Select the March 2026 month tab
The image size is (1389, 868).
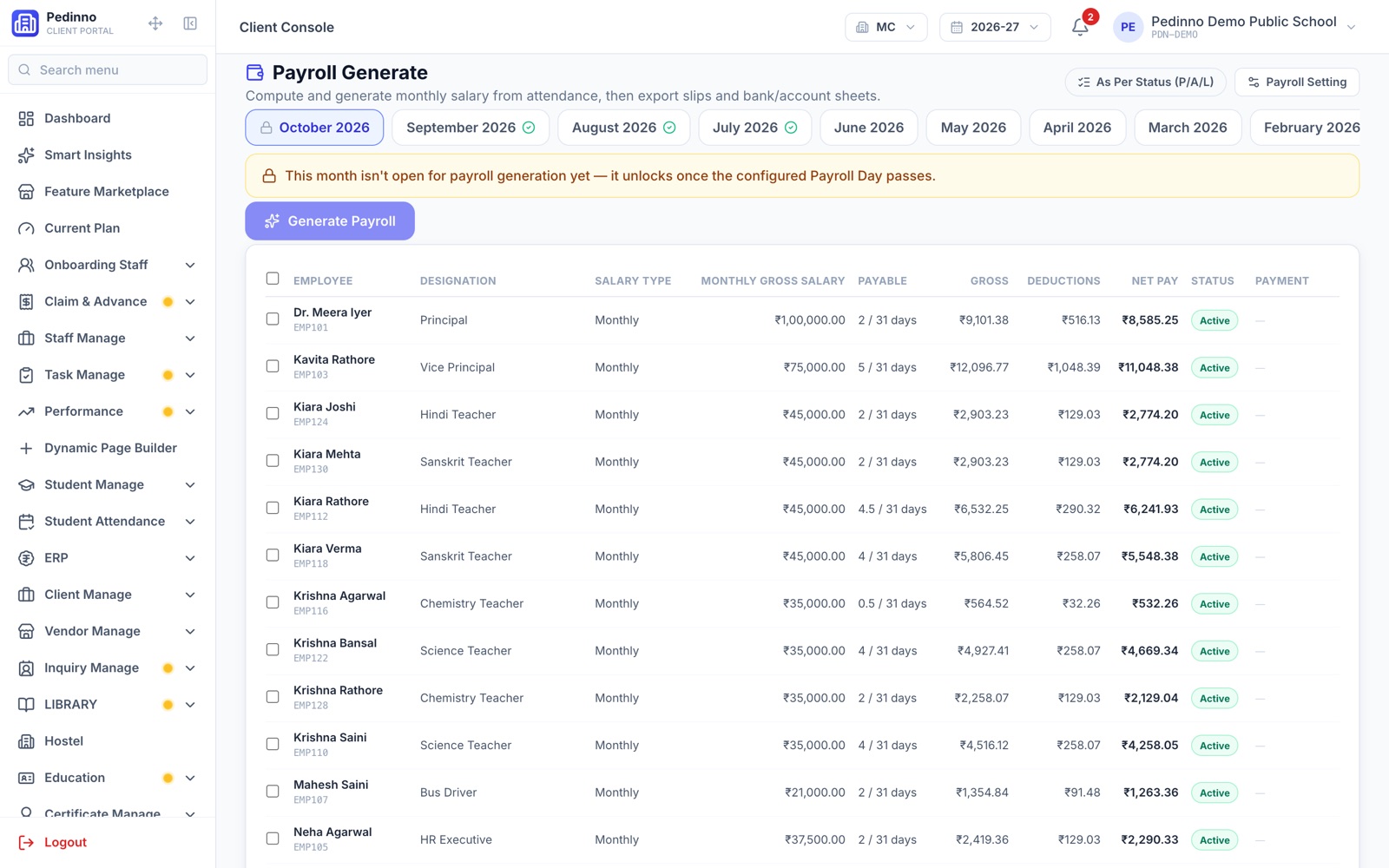coord(1188,128)
